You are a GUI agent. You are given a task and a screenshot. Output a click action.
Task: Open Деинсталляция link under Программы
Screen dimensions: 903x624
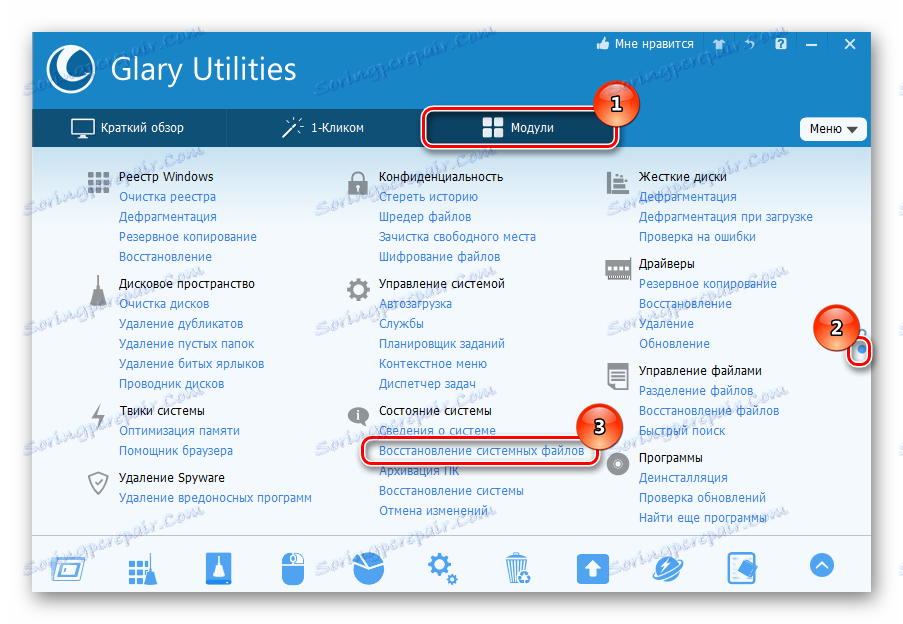point(682,478)
